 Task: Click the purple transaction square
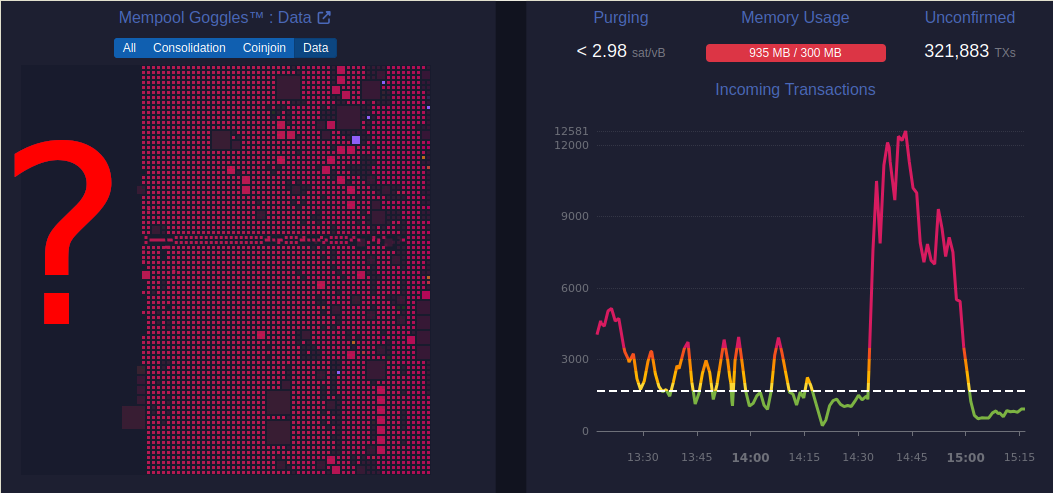(355, 140)
